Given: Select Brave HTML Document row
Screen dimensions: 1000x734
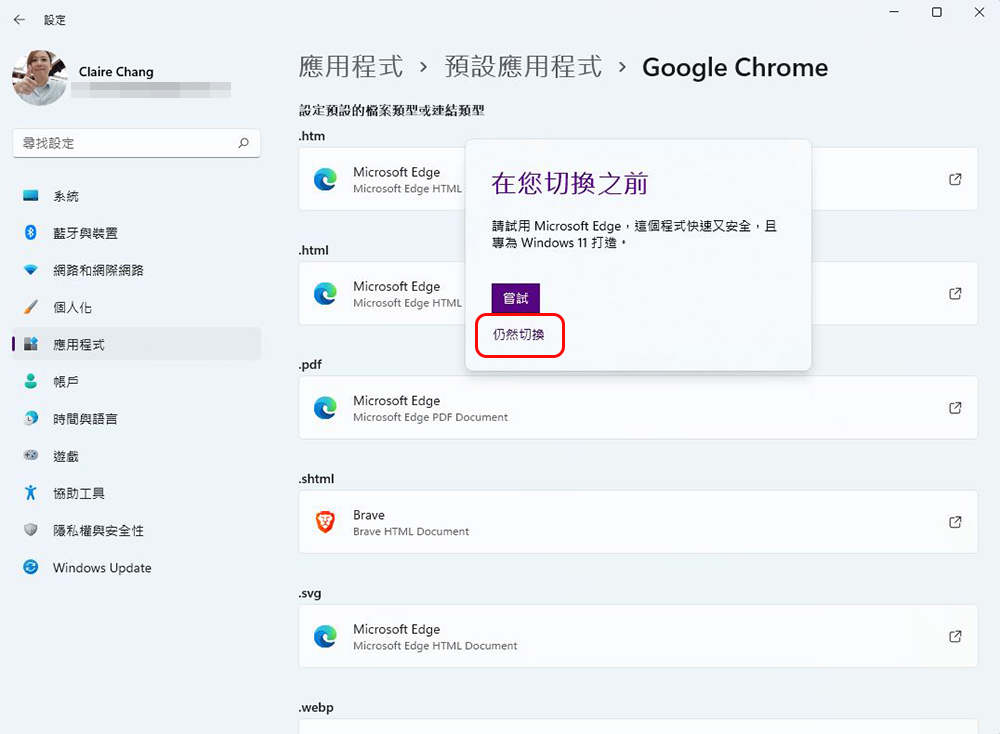Looking at the screenshot, I should pos(638,522).
